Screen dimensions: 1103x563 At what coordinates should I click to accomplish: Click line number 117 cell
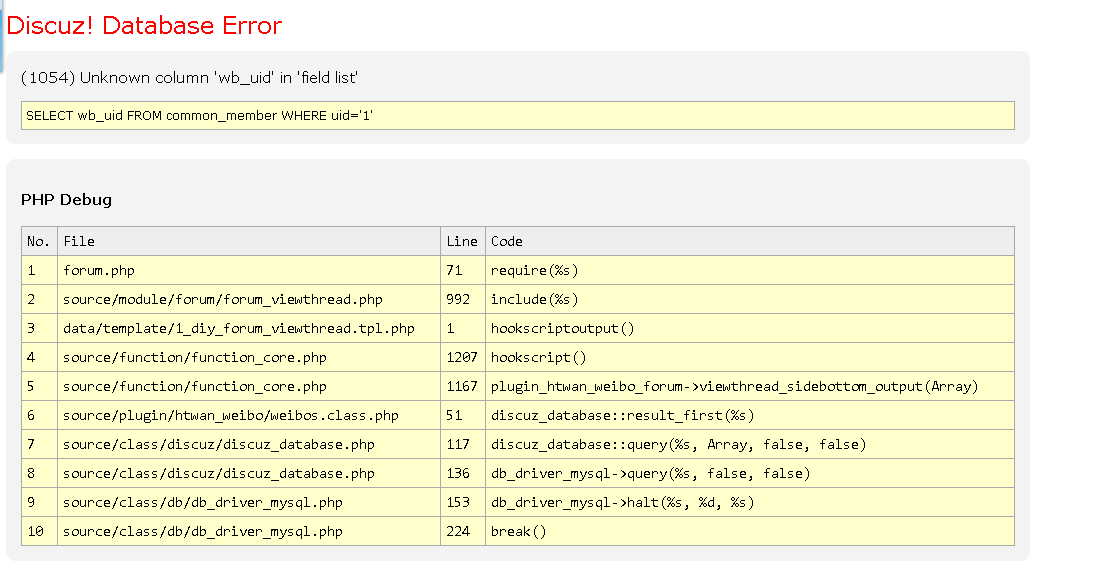pos(458,444)
